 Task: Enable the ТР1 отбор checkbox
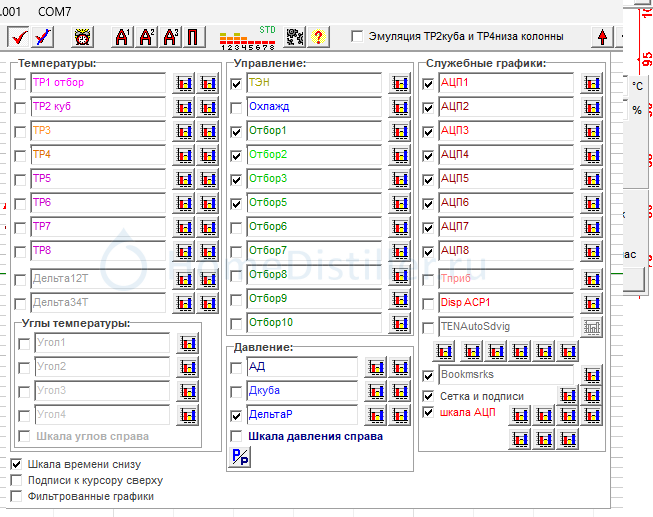tap(21, 84)
